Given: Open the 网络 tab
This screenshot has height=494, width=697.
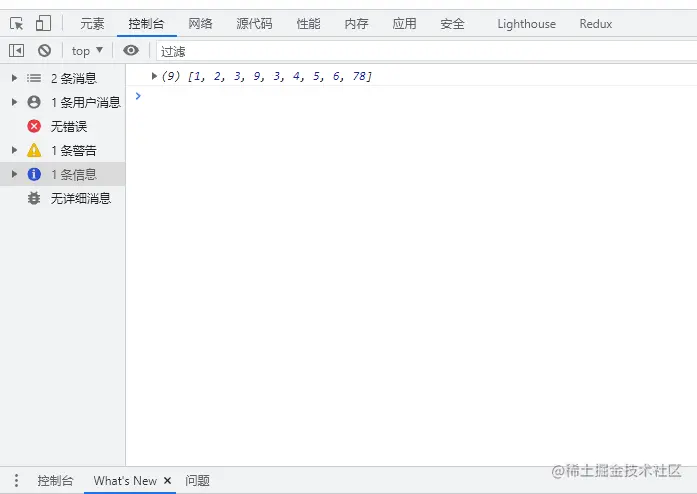Looking at the screenshot, I should point(200,24).
